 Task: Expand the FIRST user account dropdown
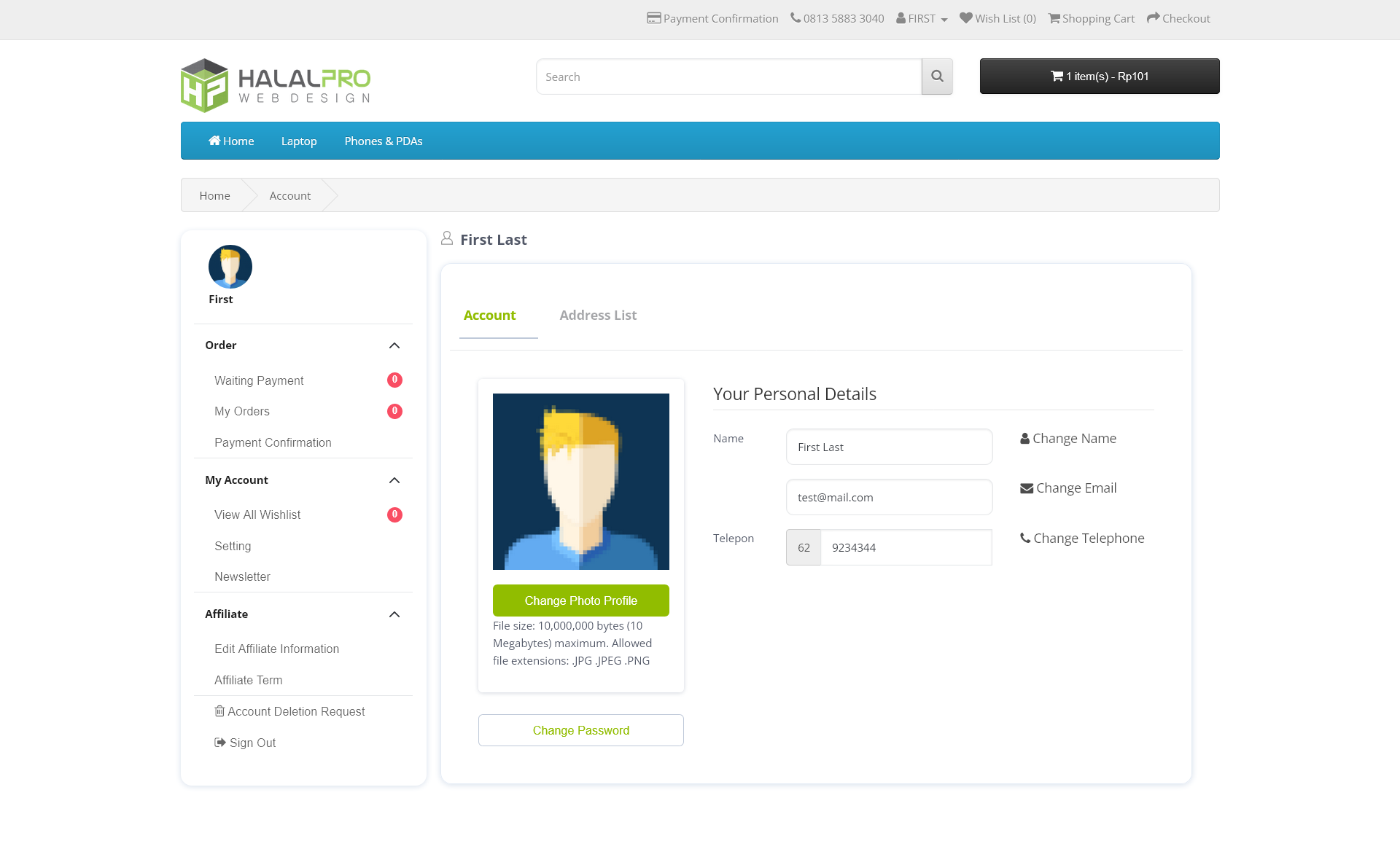pos(922,18)
